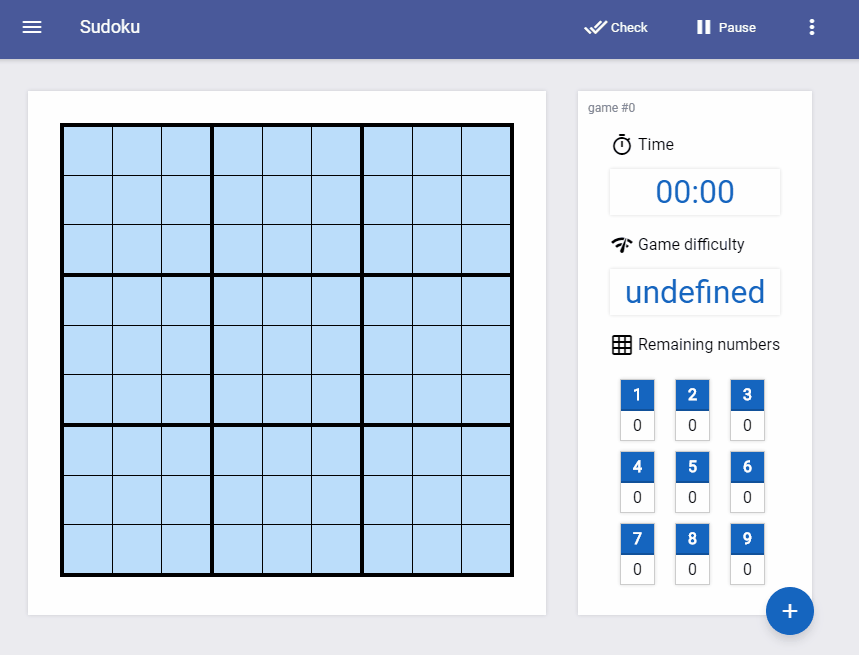This screenshot has height=655, width=859.
Task: Choose the number 7 tile
Action: (637, 539)
